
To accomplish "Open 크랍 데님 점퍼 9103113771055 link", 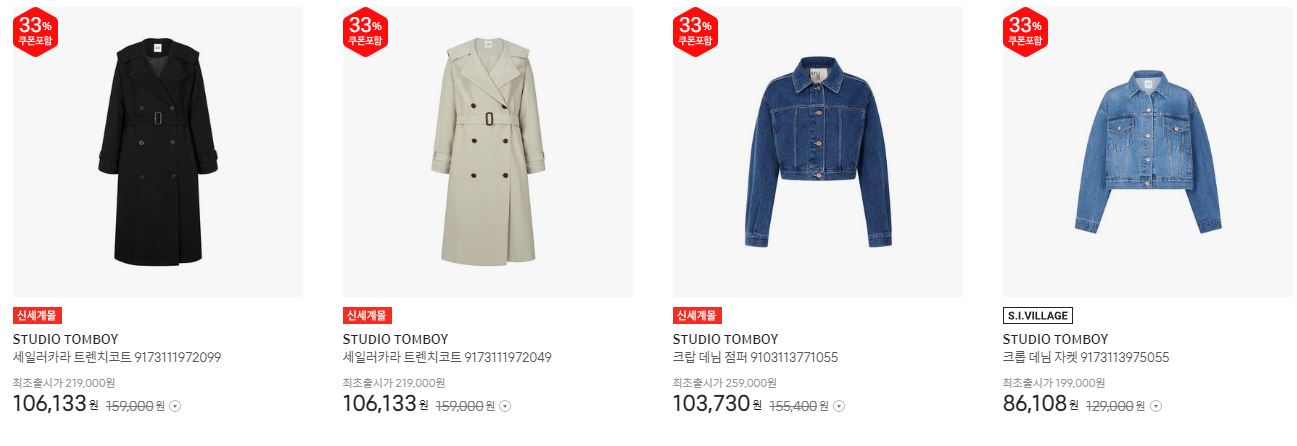I will [x=755, y=357].
